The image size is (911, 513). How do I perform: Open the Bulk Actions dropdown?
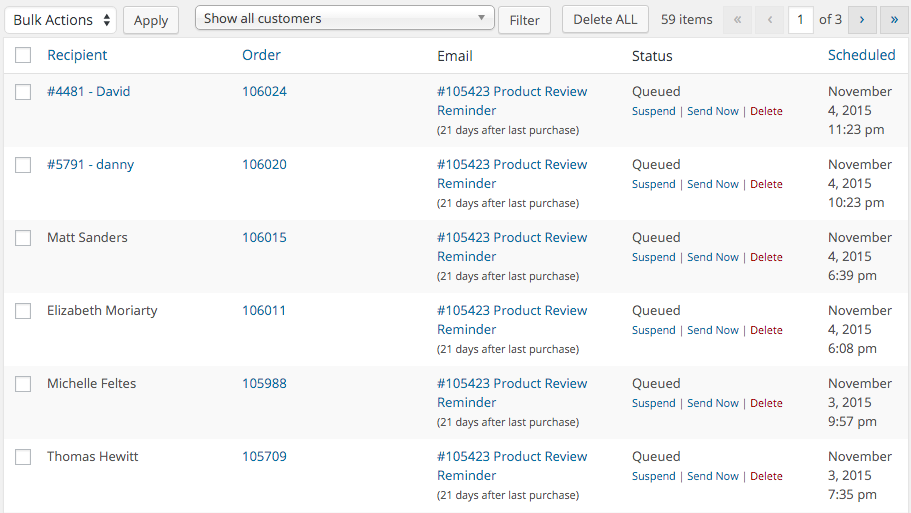click(x=60, y=20)
